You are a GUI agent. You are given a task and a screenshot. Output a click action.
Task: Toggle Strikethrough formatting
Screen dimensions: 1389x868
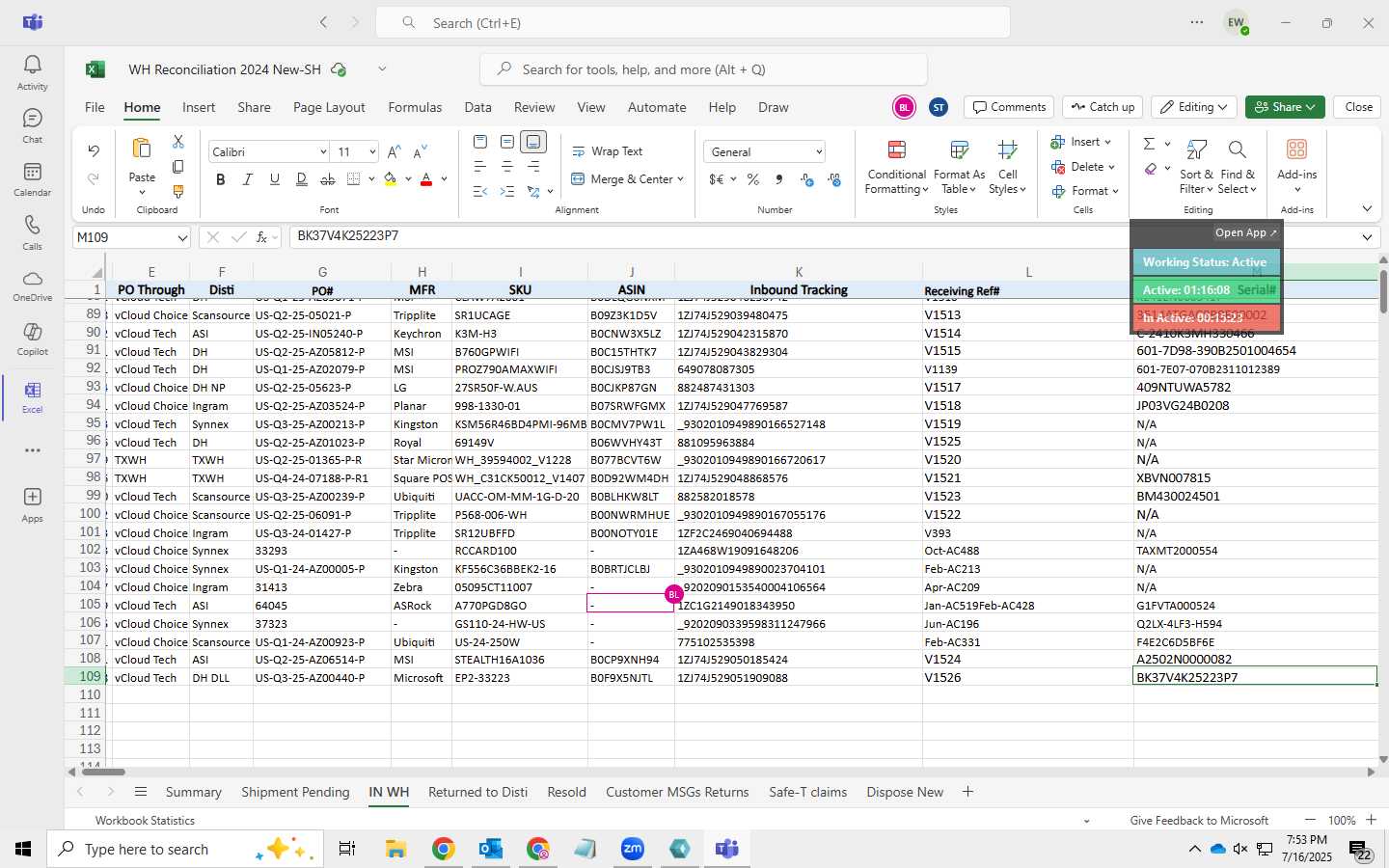pos(328,179)
